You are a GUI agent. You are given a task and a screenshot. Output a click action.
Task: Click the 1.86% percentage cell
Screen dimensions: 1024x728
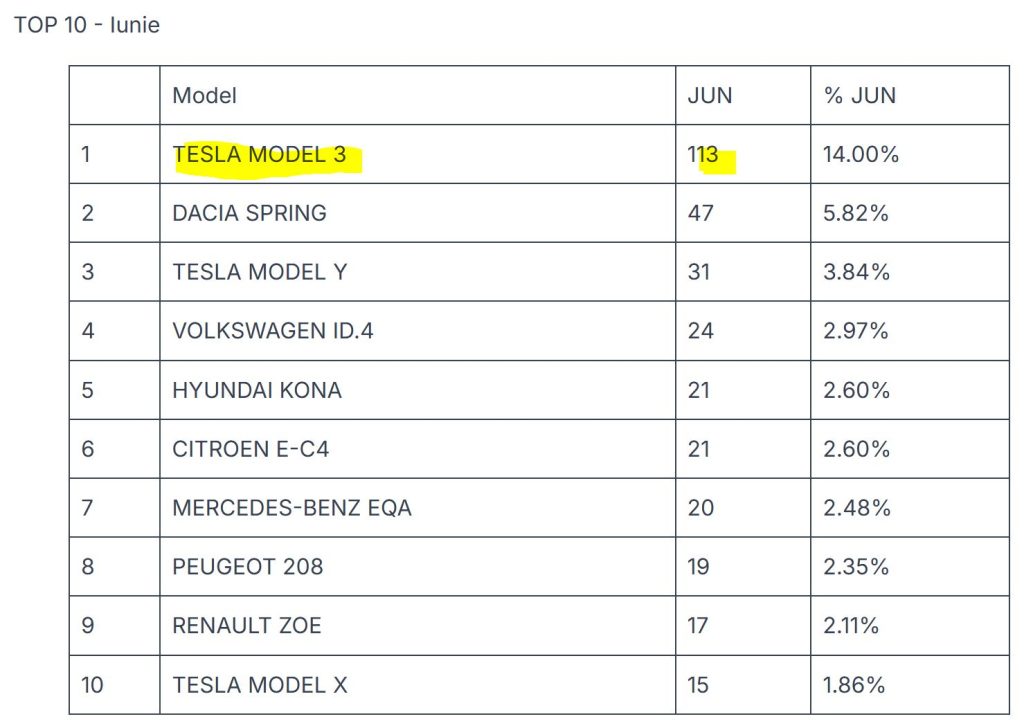coord(854,685)
